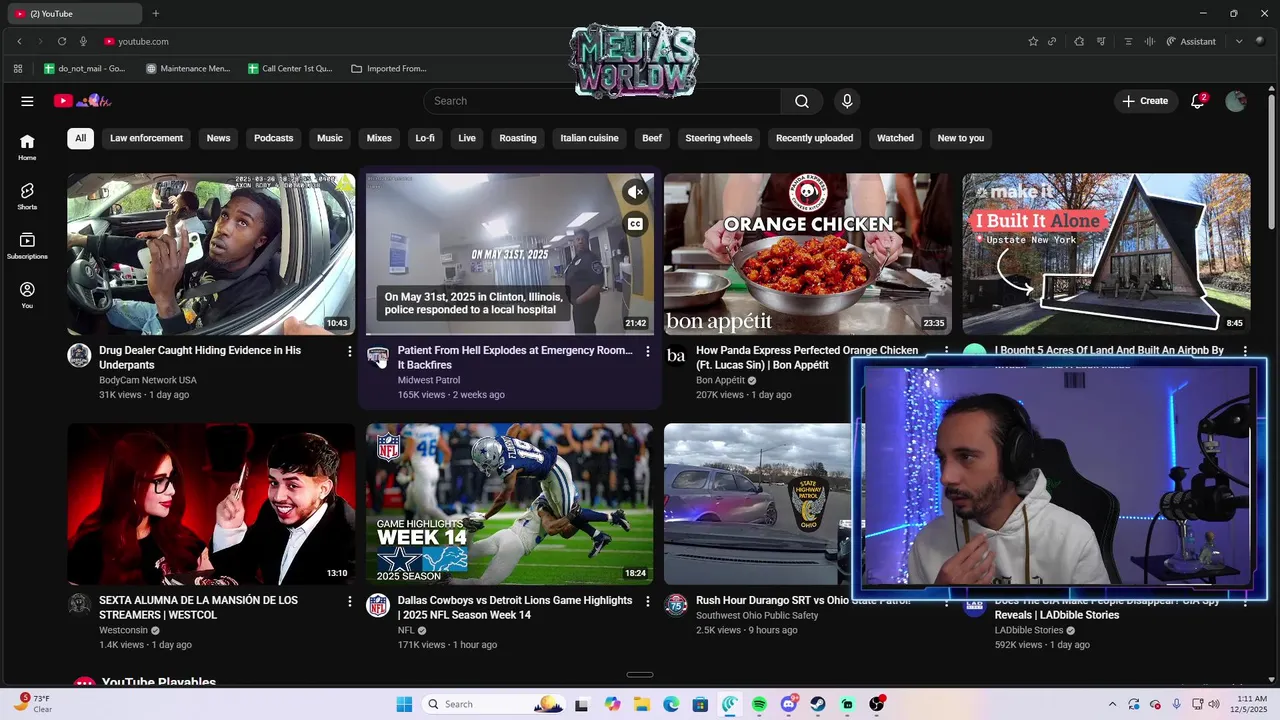1280x720 pixels.
Task: Click the Windows taskbar search box
Action: pyautogui.click(x=493, y=704)
